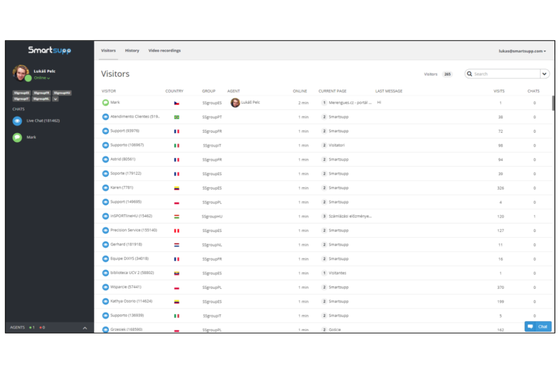Expand the group tags list with the chevron
Screen dimensions: 560x373
point(56,99)
